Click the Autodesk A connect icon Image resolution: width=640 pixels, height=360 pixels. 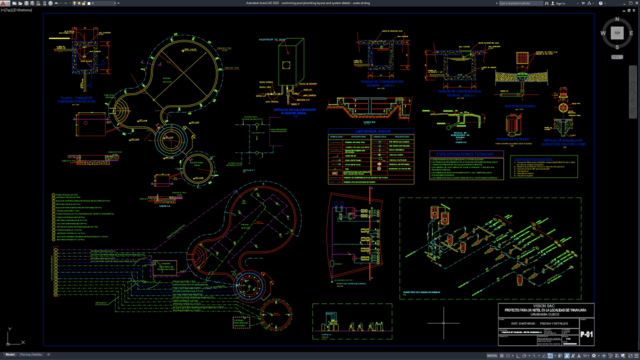pyautogui.click(x=589, y=3)
